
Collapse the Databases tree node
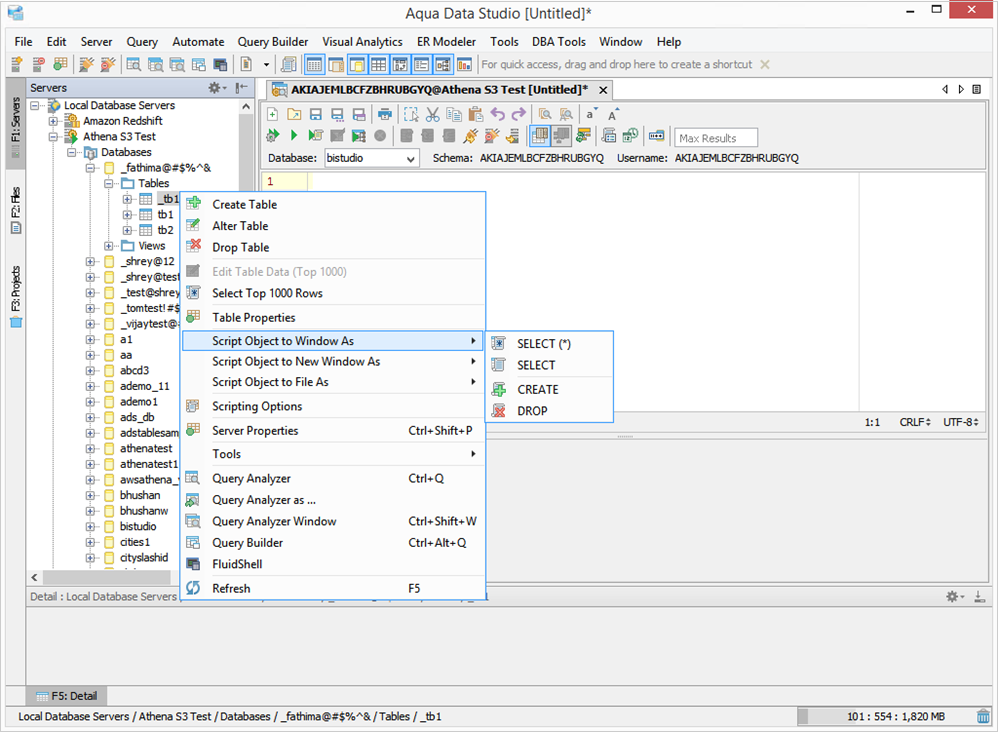[x=72, y=152]
